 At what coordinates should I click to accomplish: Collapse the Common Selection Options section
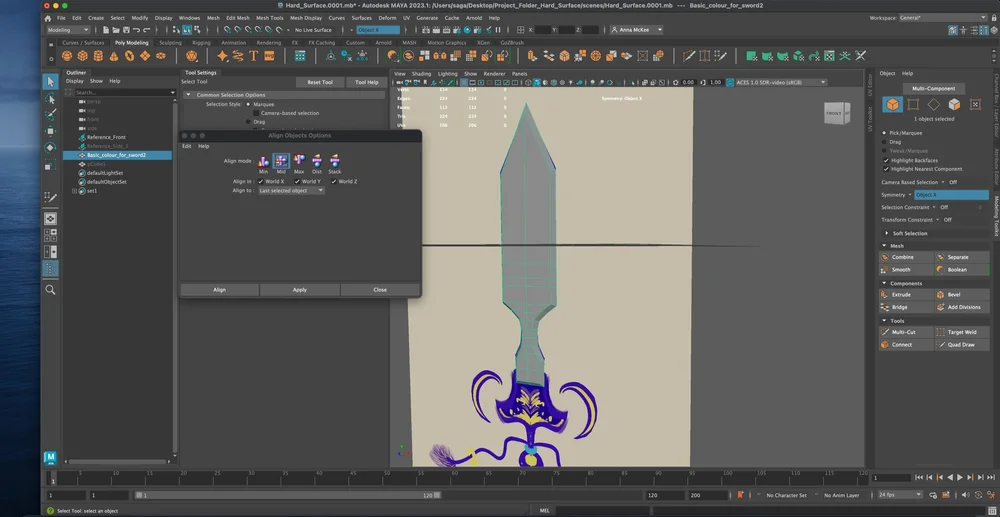[x=188, y=95]
